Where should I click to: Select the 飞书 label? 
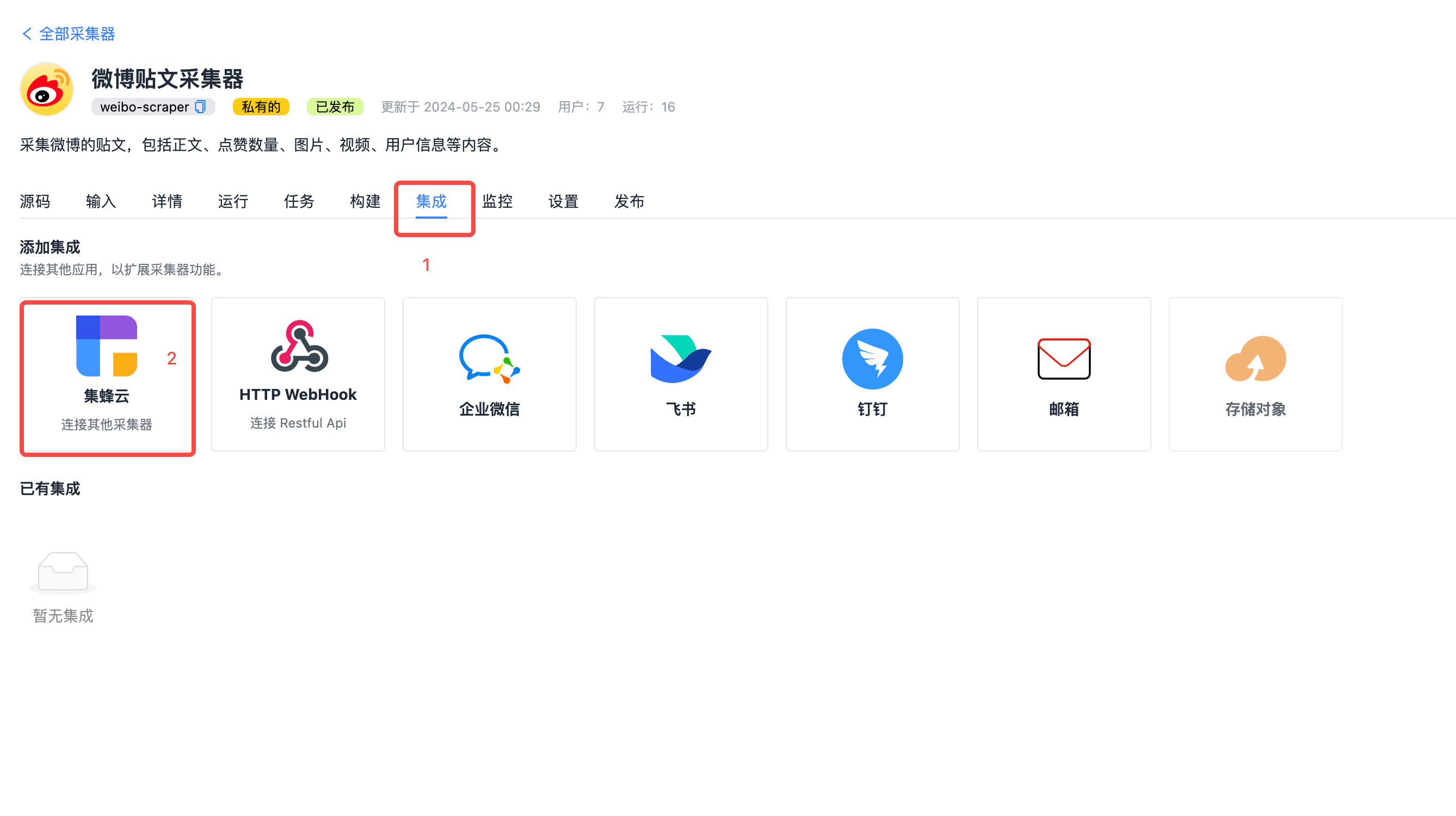tap(681, 409)
